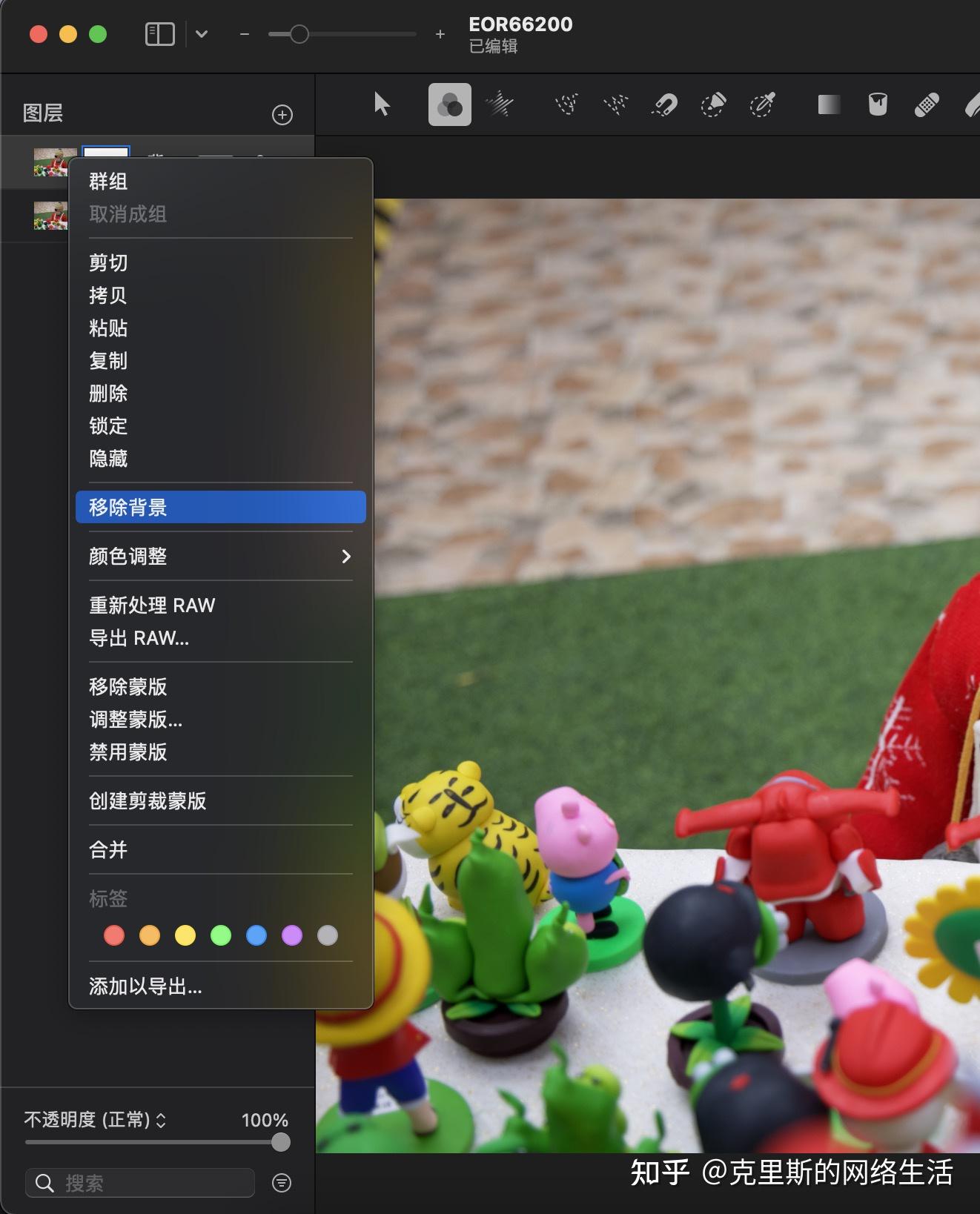Choose the Effects tool icon
The height and width of the screenshot is (1214, 980).
pyautogui.click(x=500, y=105)
